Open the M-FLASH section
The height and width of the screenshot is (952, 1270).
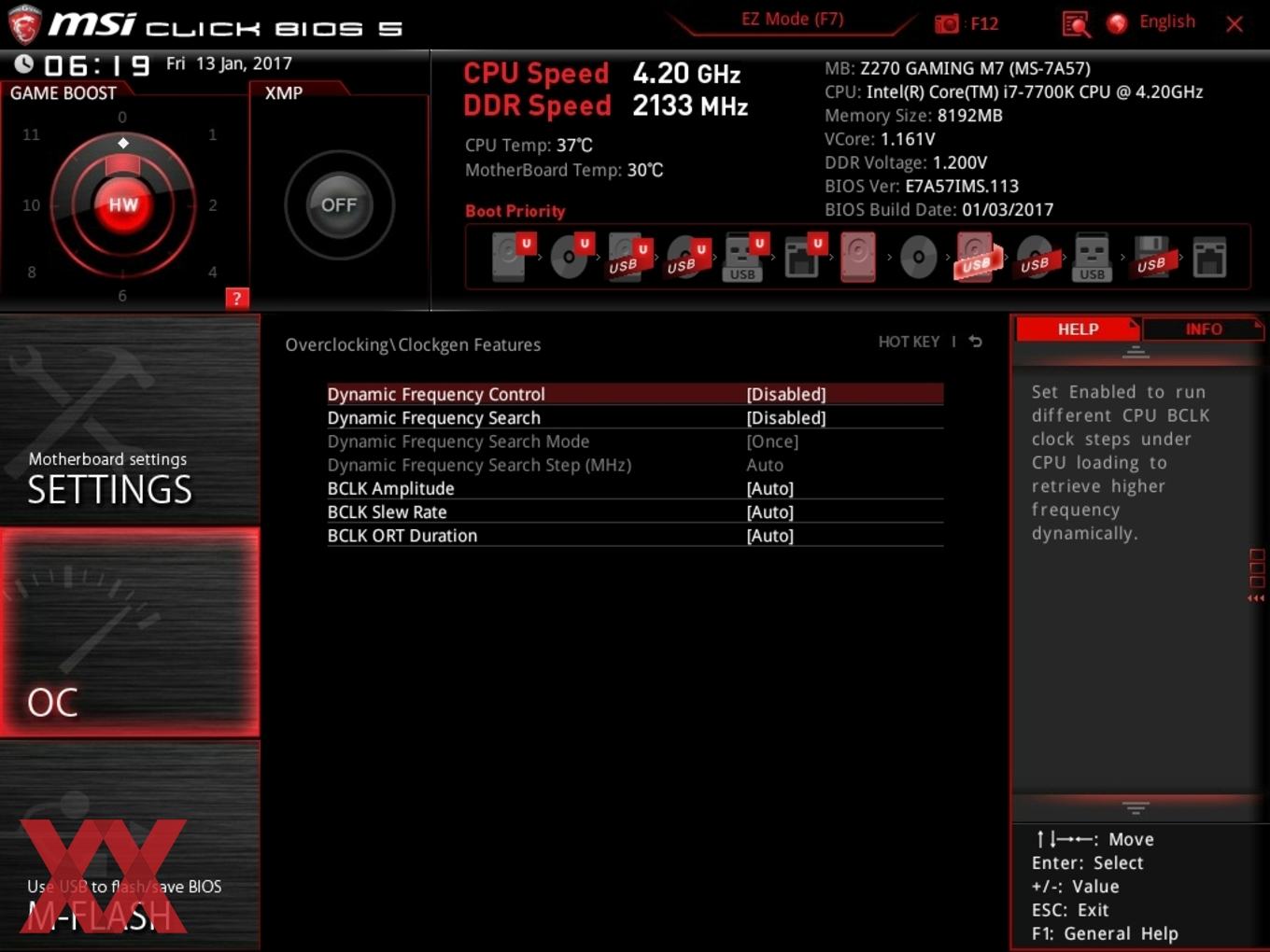(130, 846)
